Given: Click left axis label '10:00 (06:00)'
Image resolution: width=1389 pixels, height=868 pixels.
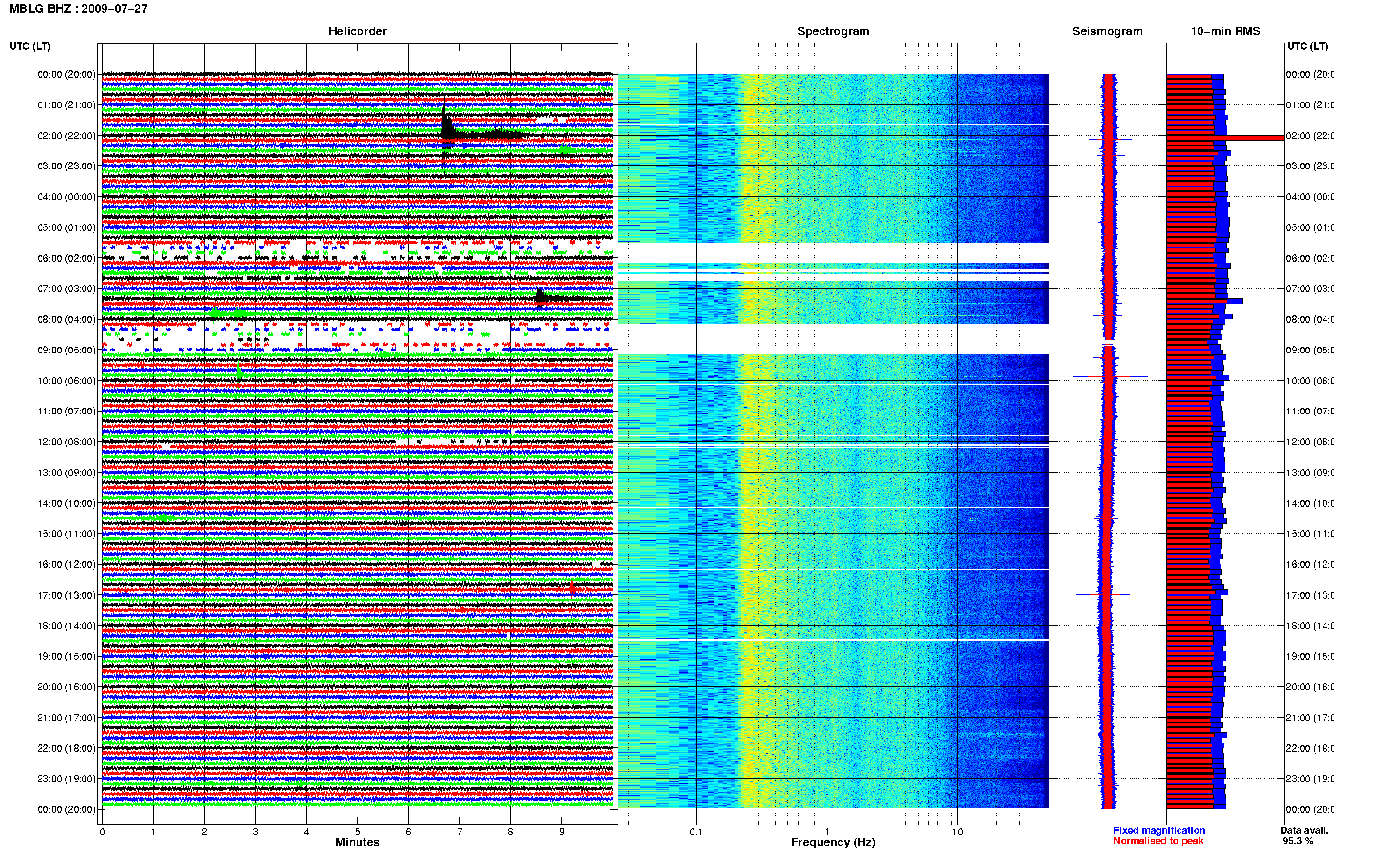Looking at the screenshot, I should [66, 381].
